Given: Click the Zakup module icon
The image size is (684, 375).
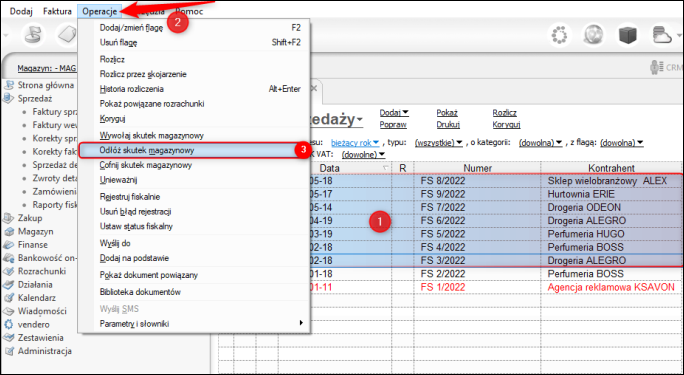Looking at the screenshot, I should coord(9,218).
